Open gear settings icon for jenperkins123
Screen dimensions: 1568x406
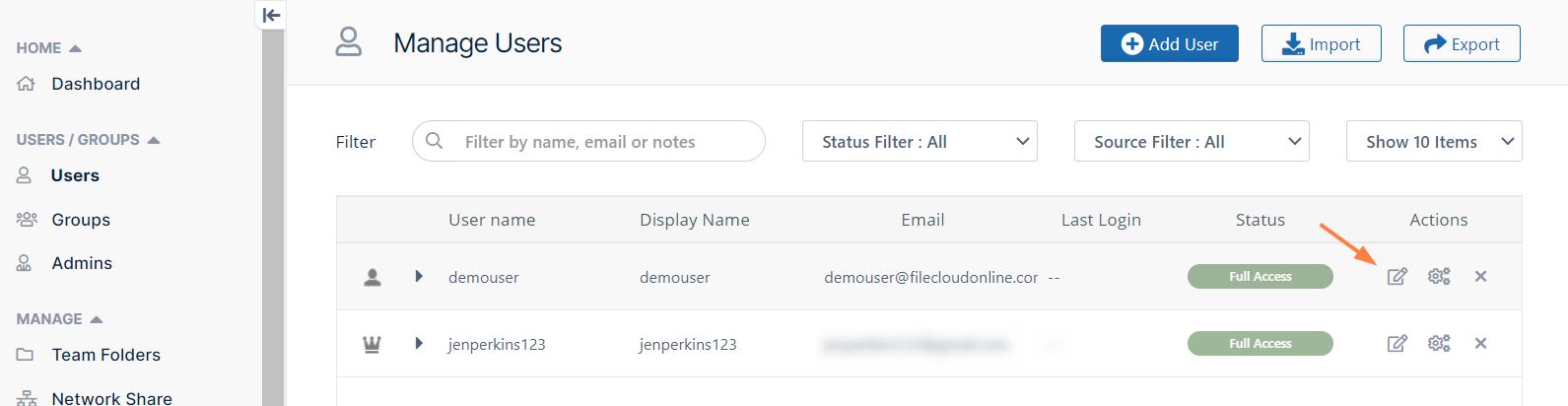pos(1439,344)
